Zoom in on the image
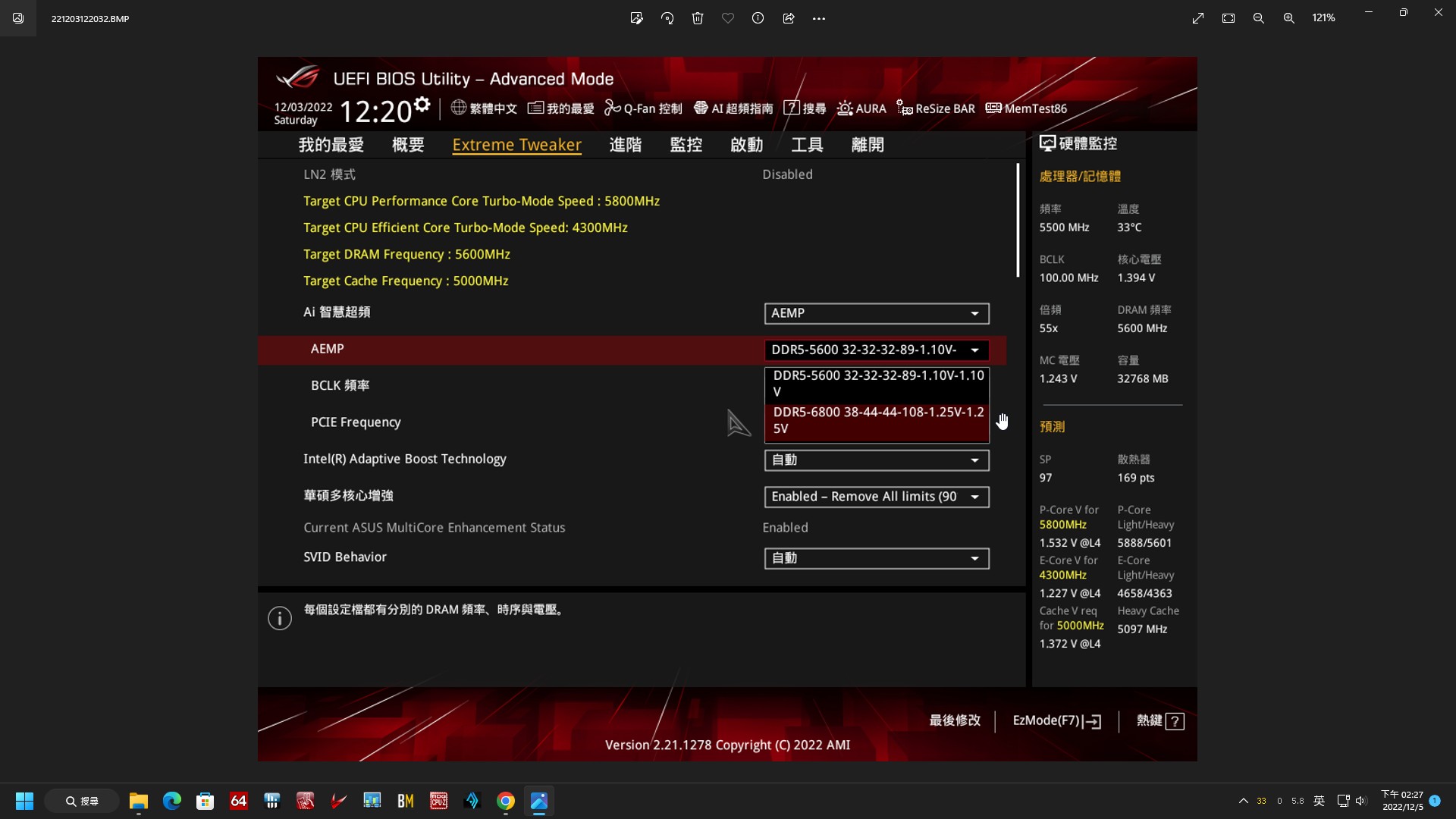The image size is (1456, 819). 1289,18
